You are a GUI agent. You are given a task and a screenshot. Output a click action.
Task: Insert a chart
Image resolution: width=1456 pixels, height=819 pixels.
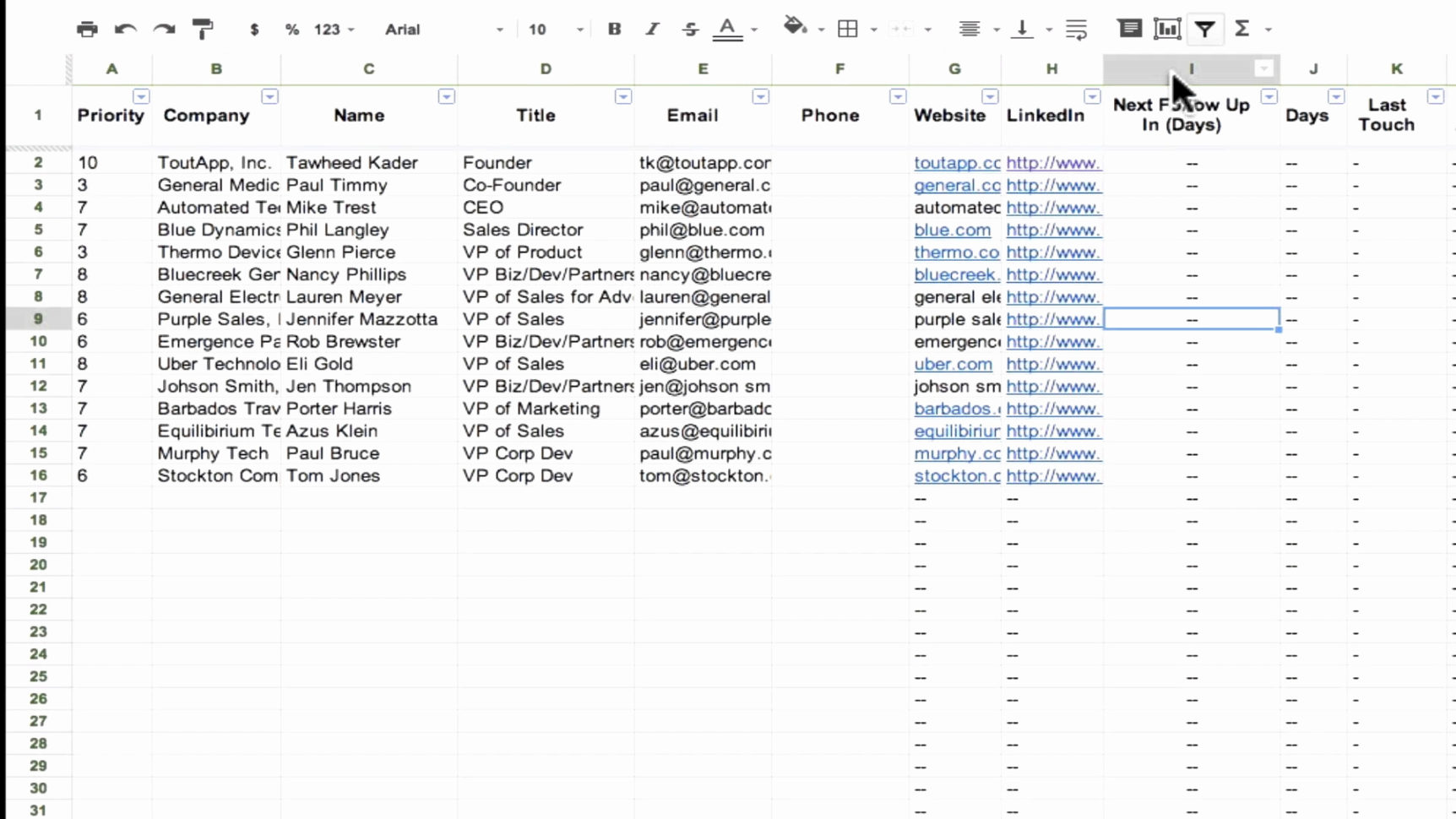pyautogui.click(x=1166, y=28)
